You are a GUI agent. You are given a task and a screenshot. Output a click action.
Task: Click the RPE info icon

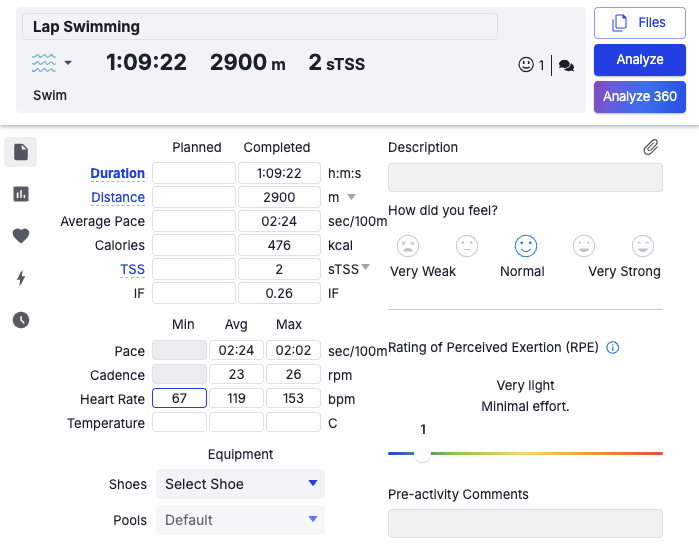(x=613, y=347)
